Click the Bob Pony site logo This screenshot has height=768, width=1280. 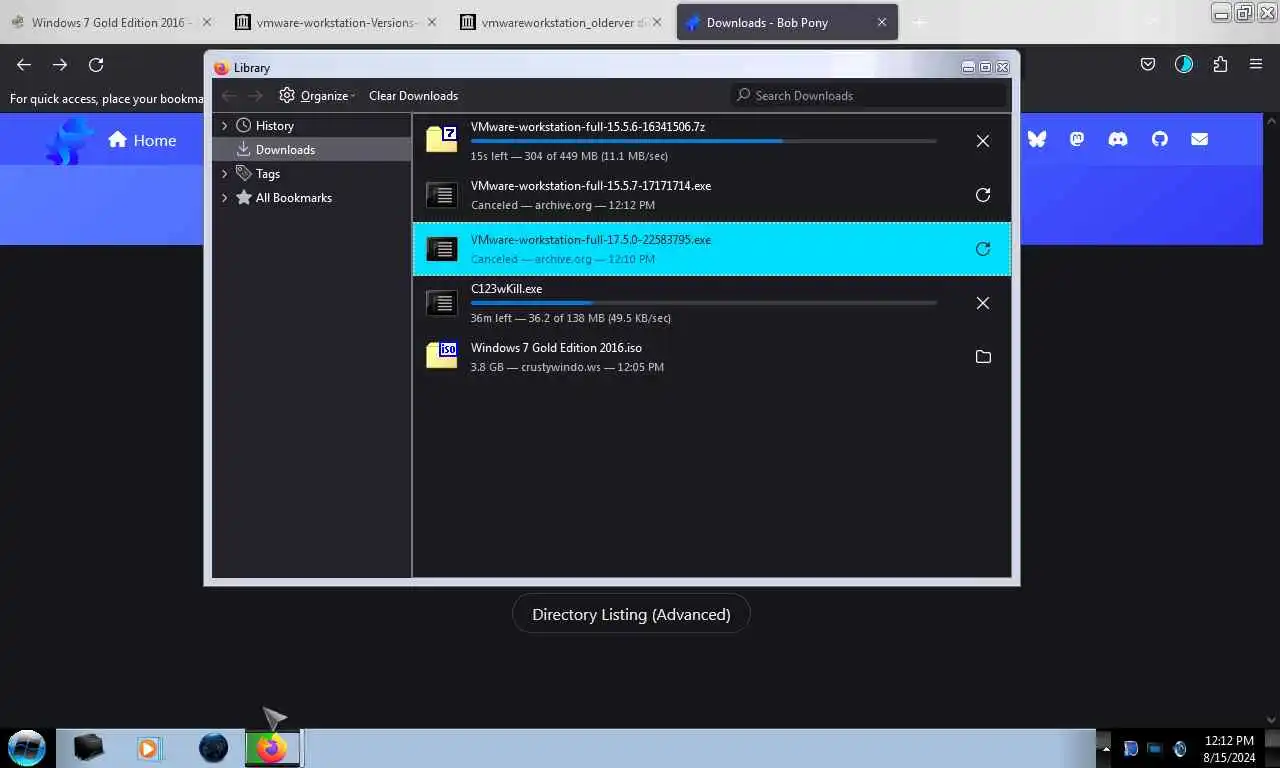pyautogui.click(x=69, y=140)
